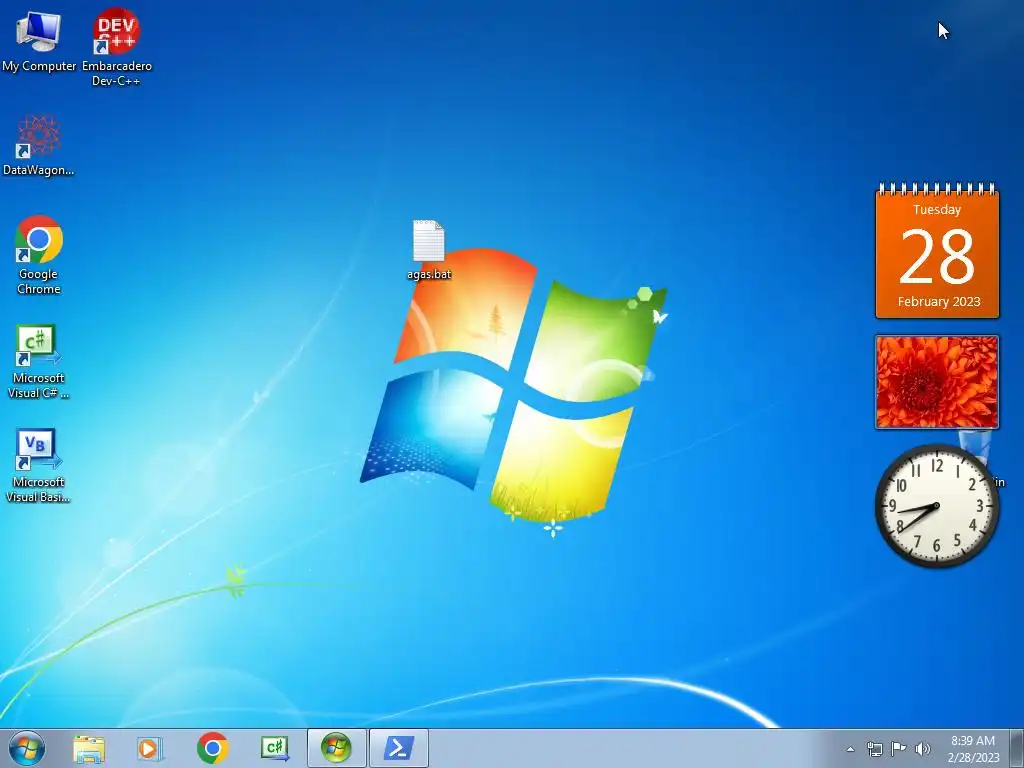Launch Windows Media Player from taskbar
The image size is (1024, 768).
pos(150,748)
